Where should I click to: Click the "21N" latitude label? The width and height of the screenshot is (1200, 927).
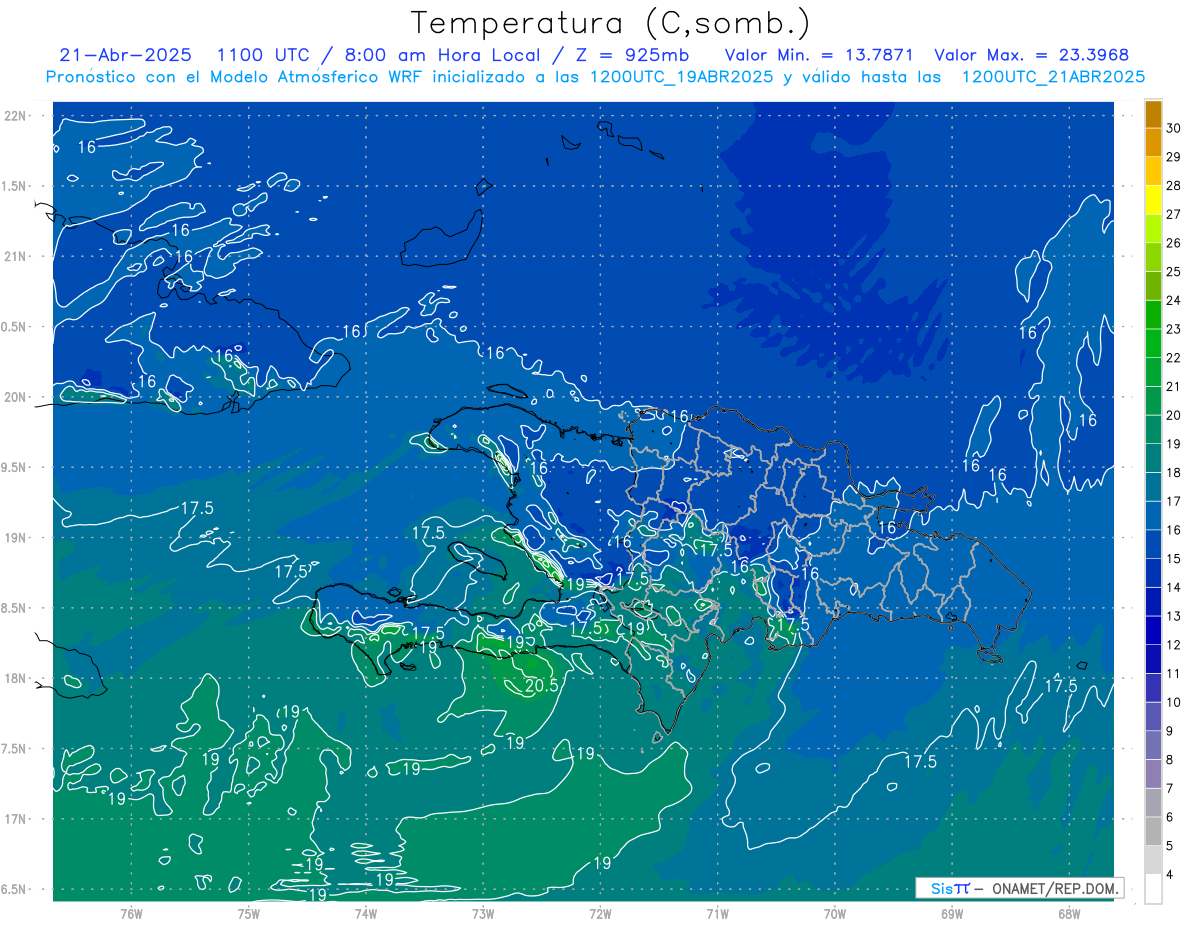(15, 256)
